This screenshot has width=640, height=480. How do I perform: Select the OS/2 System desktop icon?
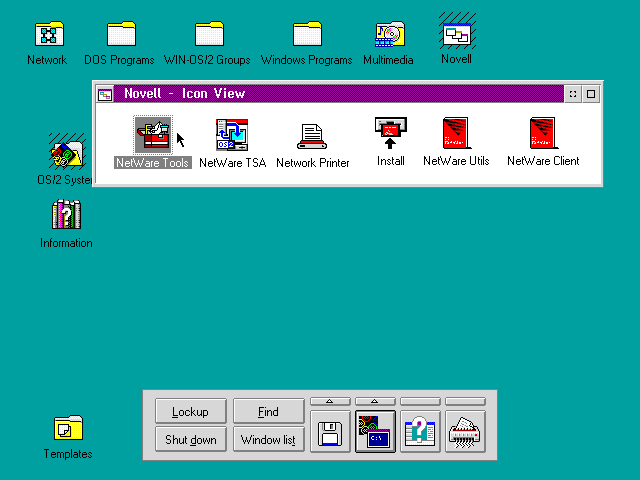[67, 151]
